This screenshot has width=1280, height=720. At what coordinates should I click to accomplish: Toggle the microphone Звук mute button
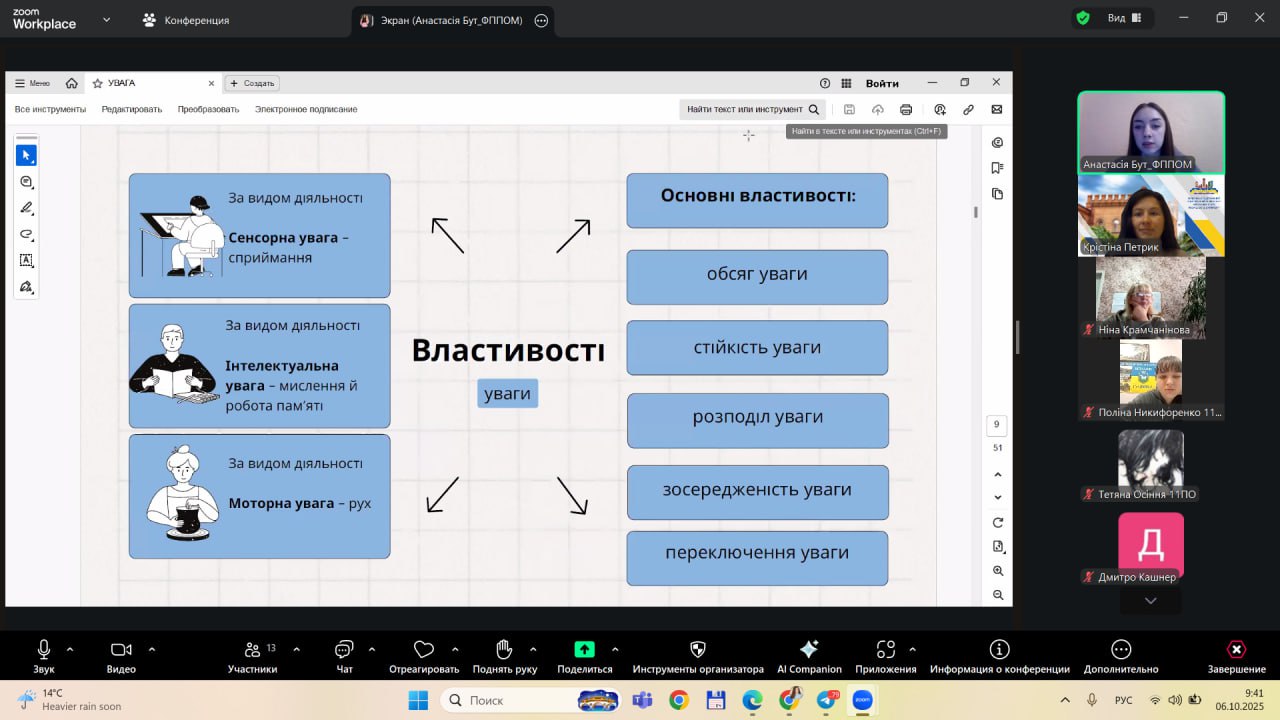tap(44, 650)
